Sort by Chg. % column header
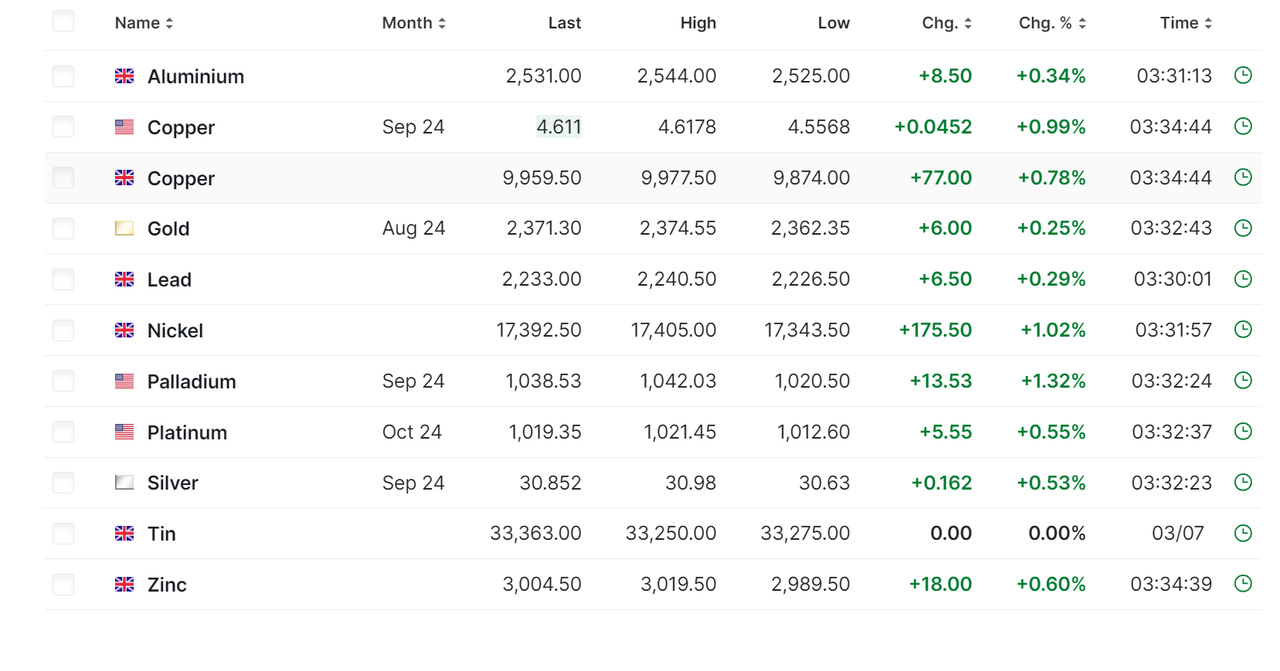Screen dimensions: 1280x671 1052,23
